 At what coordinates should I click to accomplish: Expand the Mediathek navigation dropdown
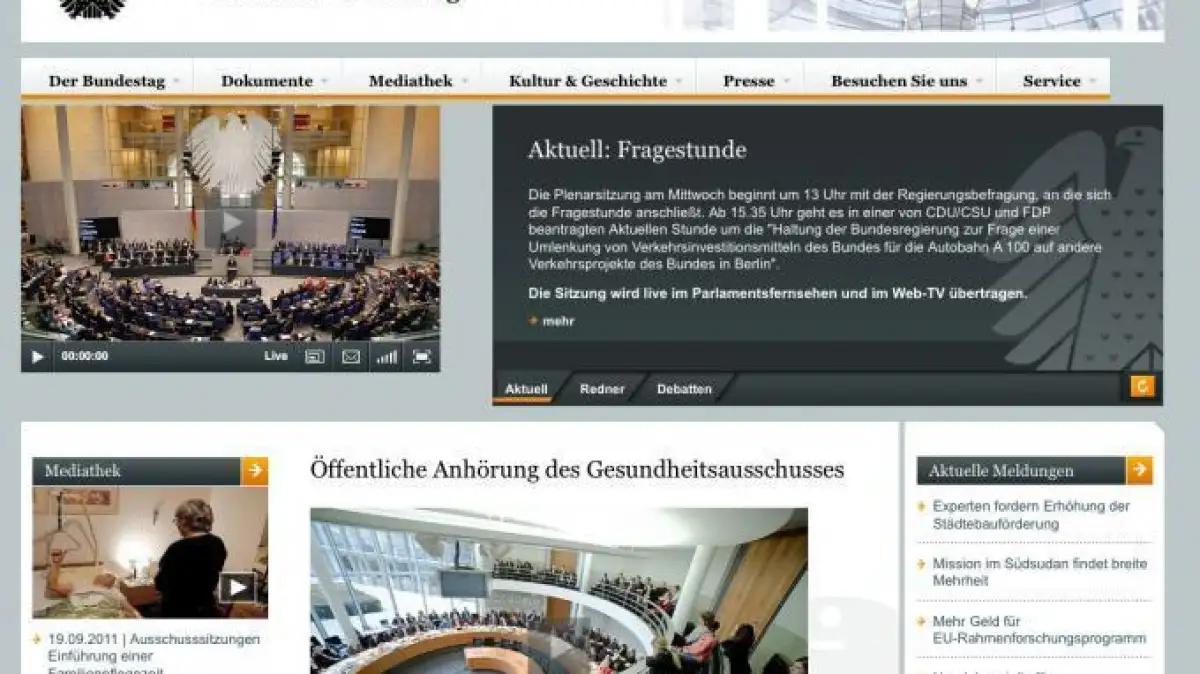point(410,80)
